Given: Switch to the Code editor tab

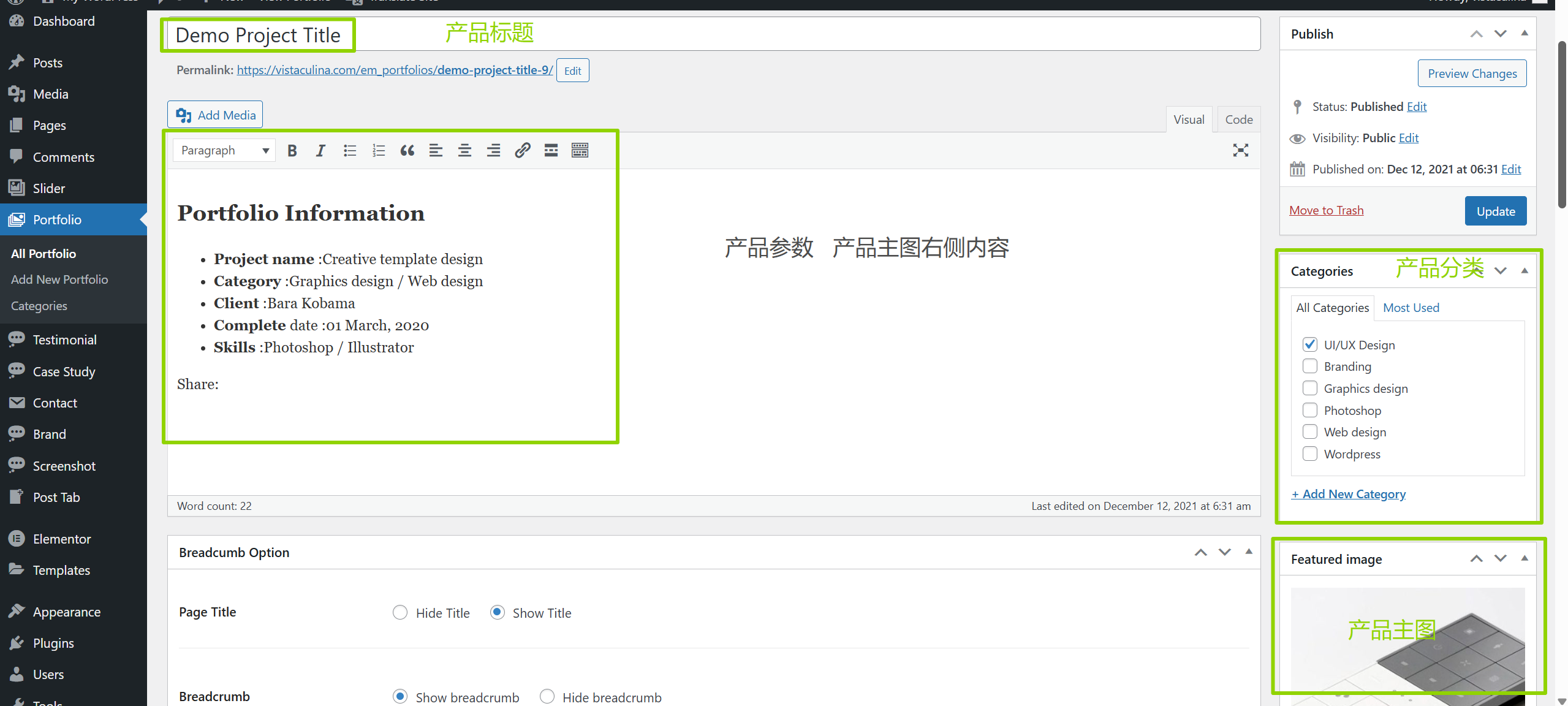Looking at the screenshot, I should pos(1238,120).
